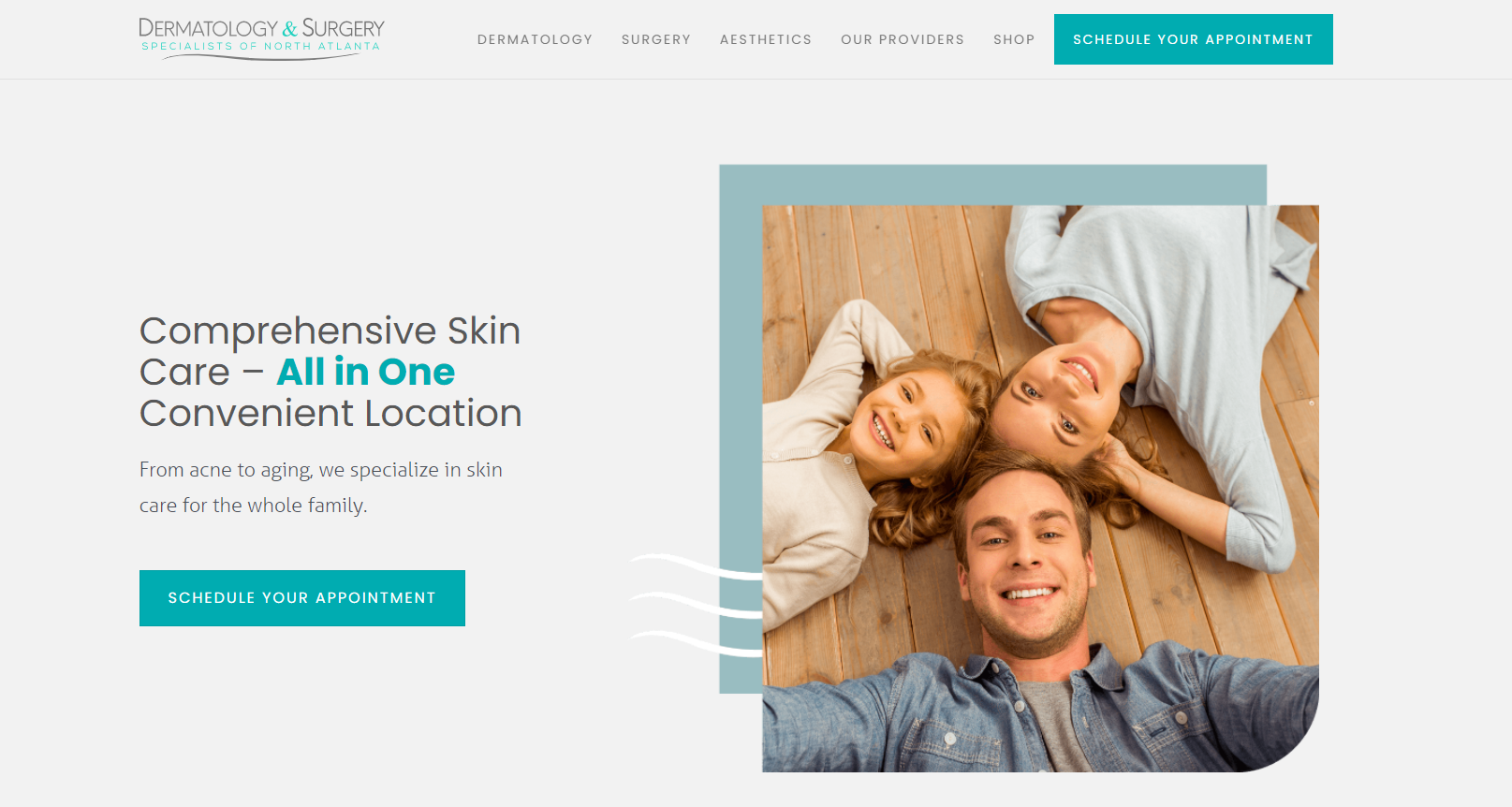Screen dimensions: 1512x807
Task: Click the teal ampersand in the logo
Action: point(289,29)
